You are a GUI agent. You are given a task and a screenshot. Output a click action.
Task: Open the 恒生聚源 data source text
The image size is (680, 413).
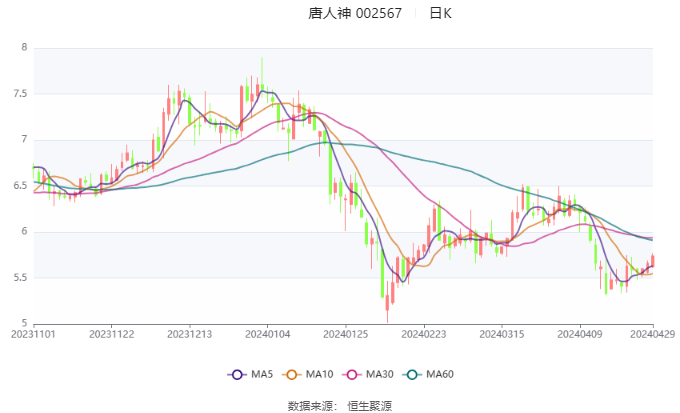(x=370, y=405)
